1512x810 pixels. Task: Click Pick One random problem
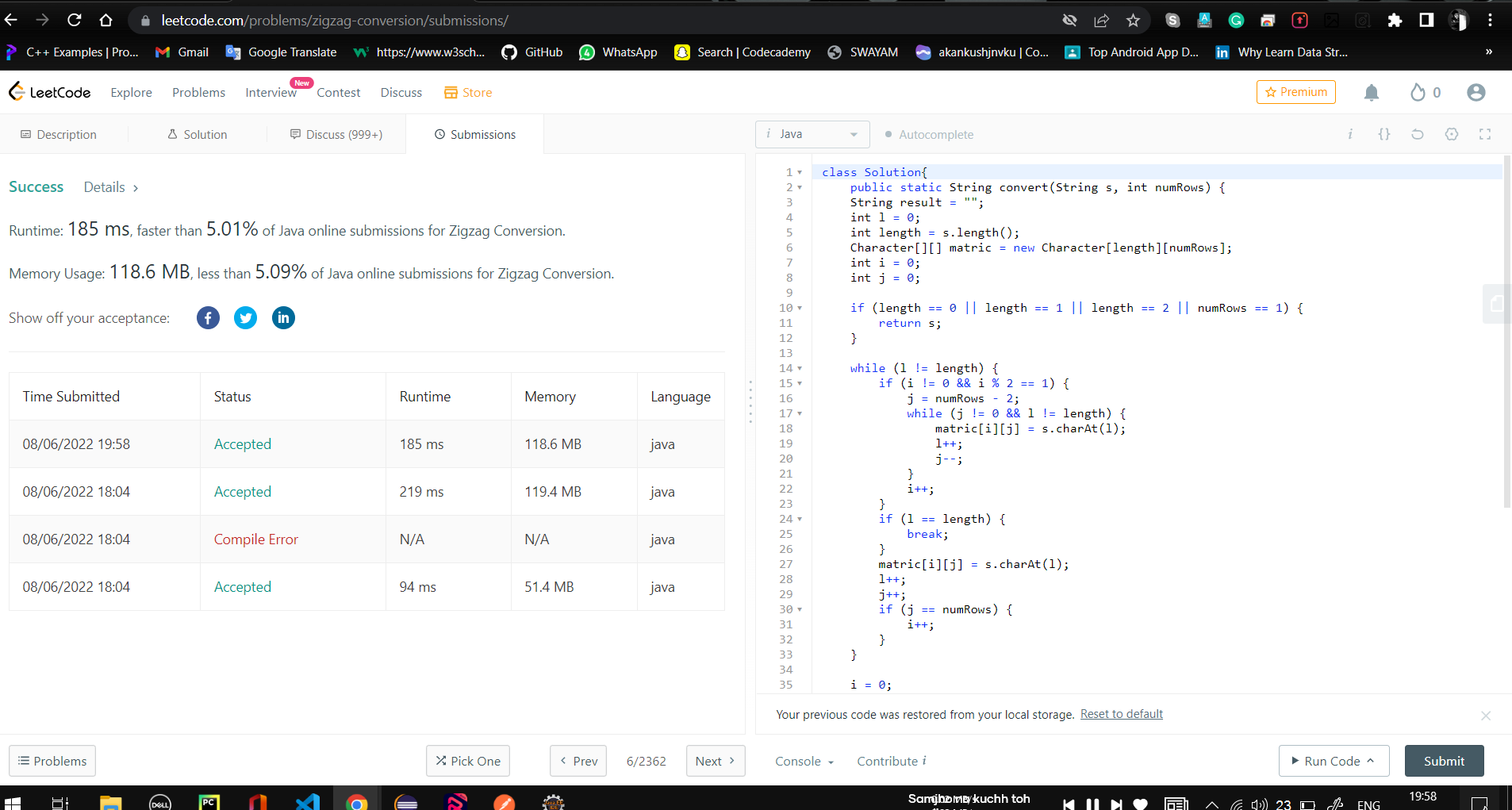coord(468,761)
